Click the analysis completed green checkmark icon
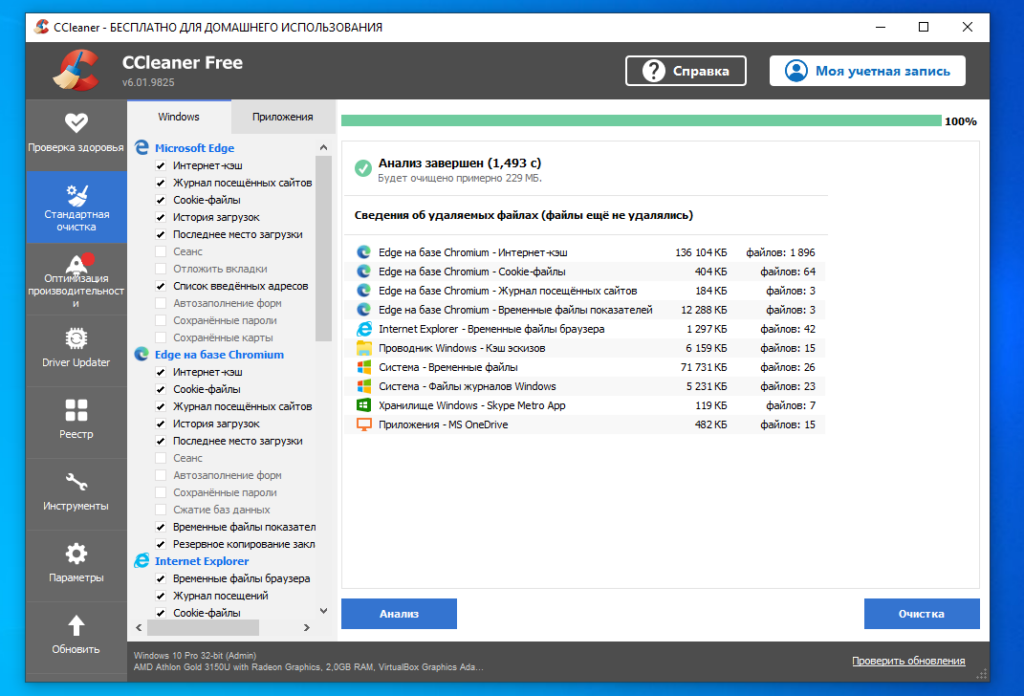This screenshot has height=696, width=1024. (363, 168)
